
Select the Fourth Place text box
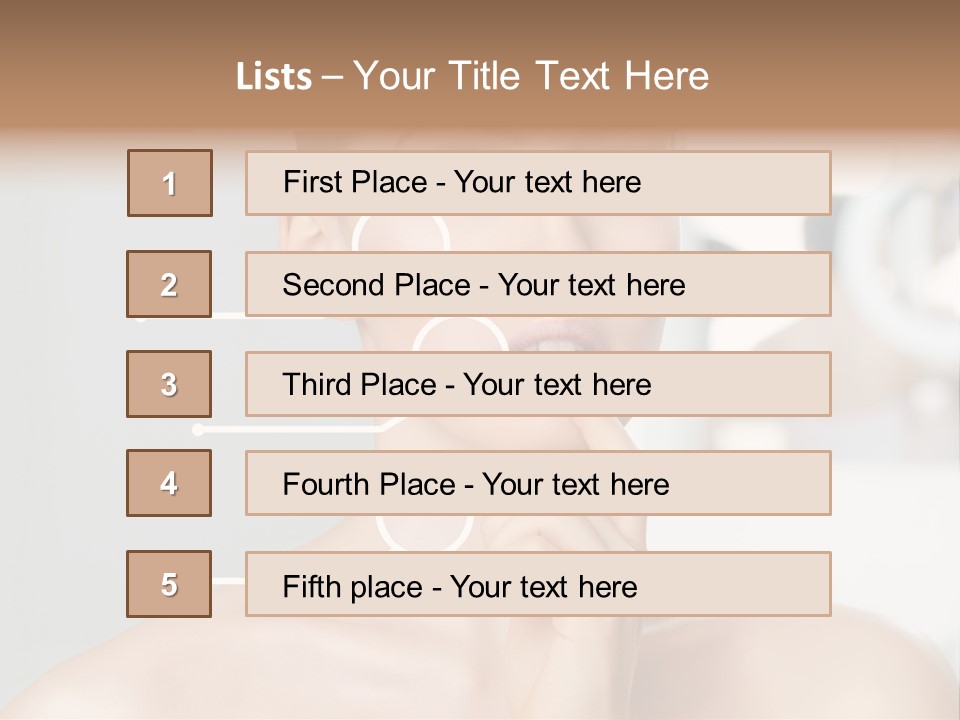538,483
